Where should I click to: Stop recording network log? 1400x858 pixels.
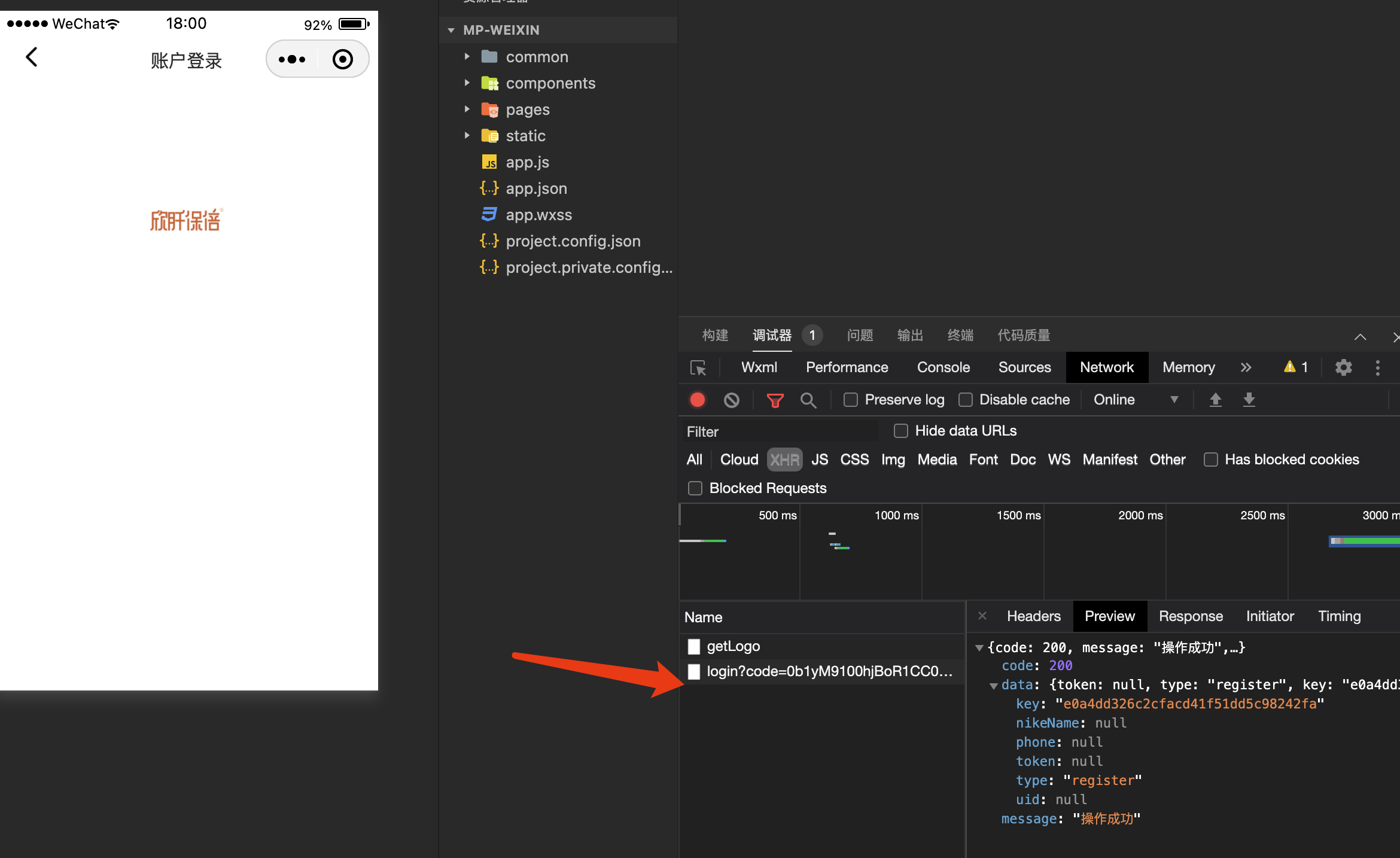coord(698,400)
